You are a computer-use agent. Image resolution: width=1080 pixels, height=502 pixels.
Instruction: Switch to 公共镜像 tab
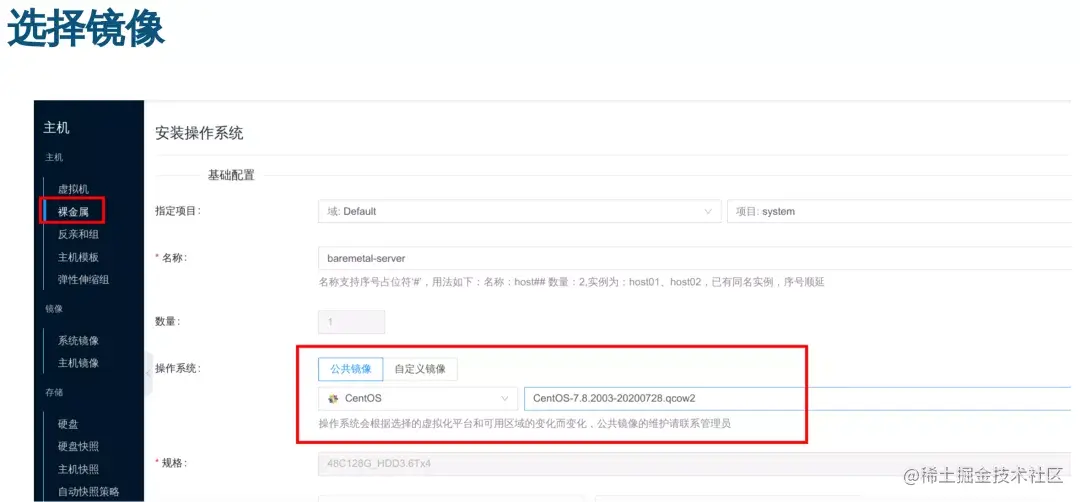pos(351,368)
